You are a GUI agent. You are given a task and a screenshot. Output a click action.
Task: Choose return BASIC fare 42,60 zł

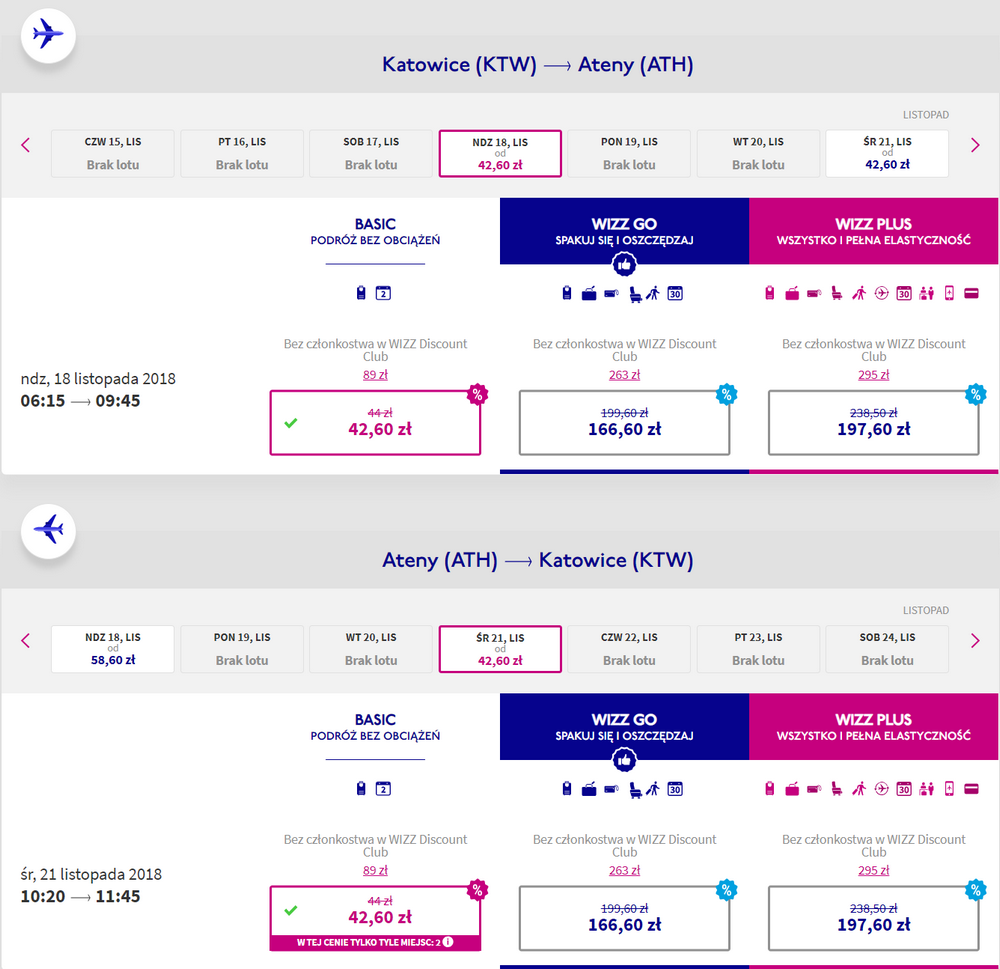point(375,918)
